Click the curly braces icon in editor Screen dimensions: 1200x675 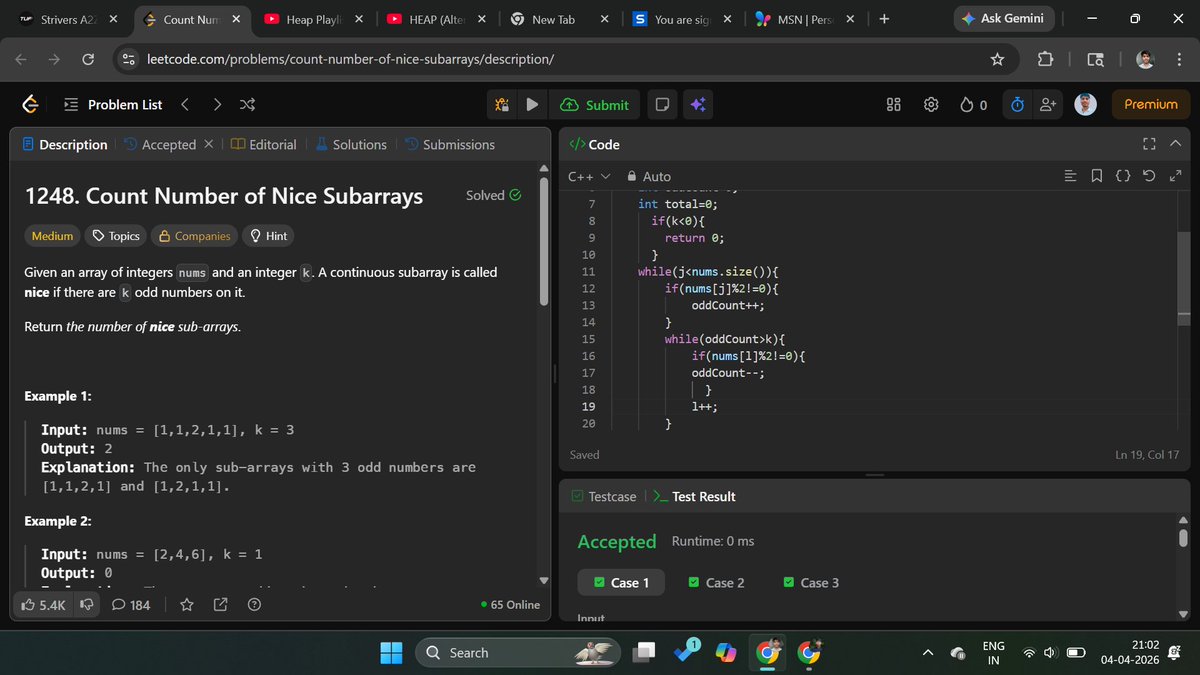(x=1123, y=176)
